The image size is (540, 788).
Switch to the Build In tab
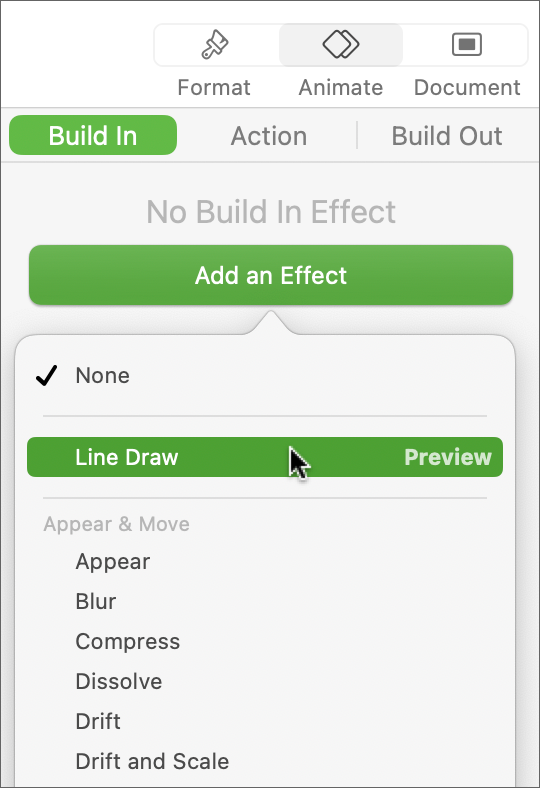tap(93, 136)
